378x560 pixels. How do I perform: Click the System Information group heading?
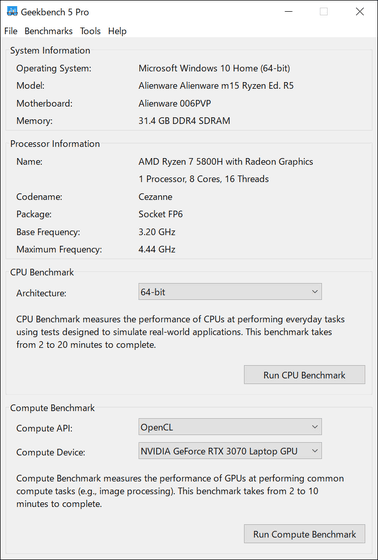click(50, 50)
